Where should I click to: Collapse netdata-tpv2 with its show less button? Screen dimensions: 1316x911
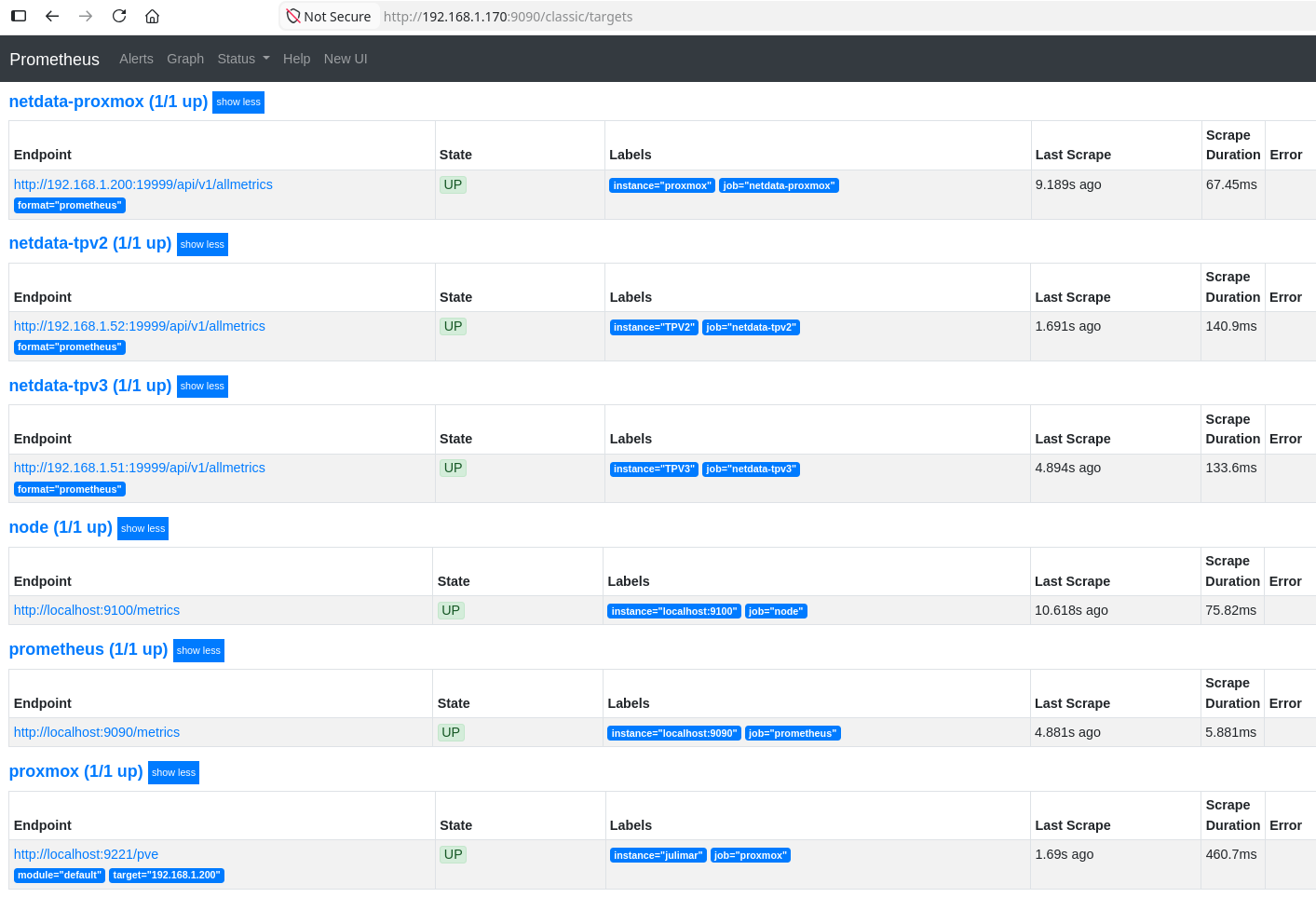(x=202, y=244)
